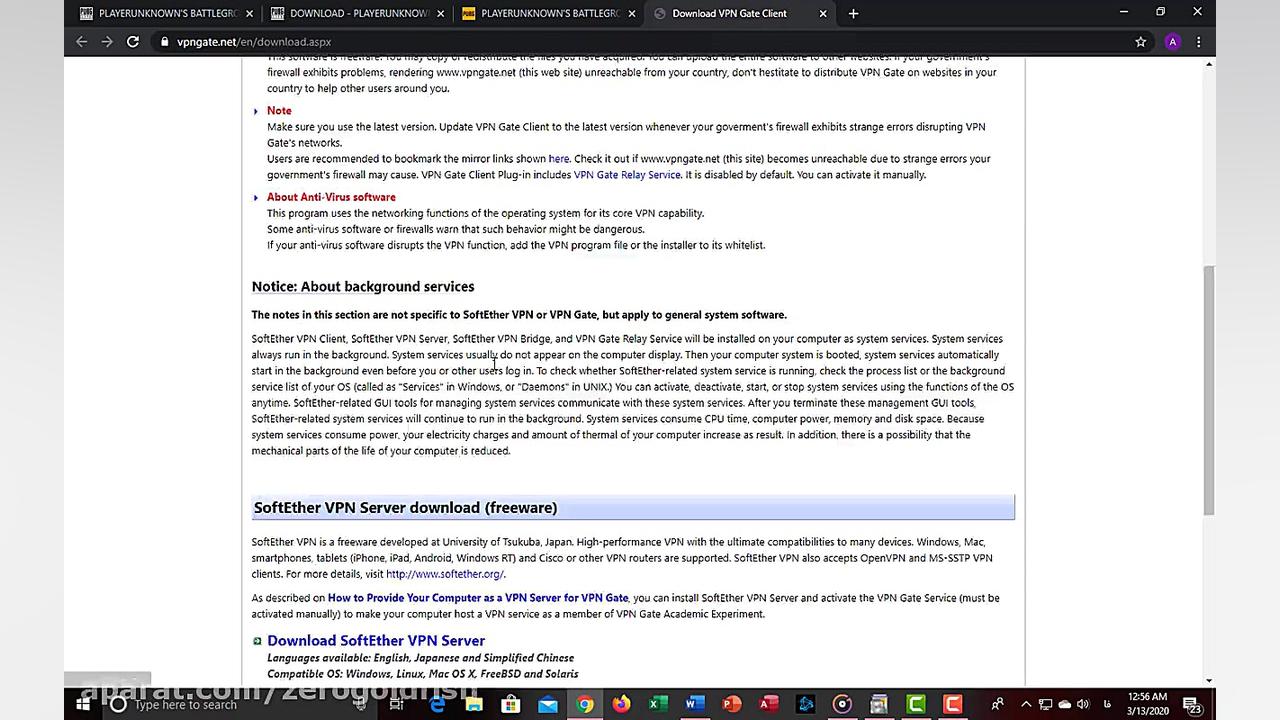Reload the current page
This screenshot has height=720, width=1280.
point(132,42)
